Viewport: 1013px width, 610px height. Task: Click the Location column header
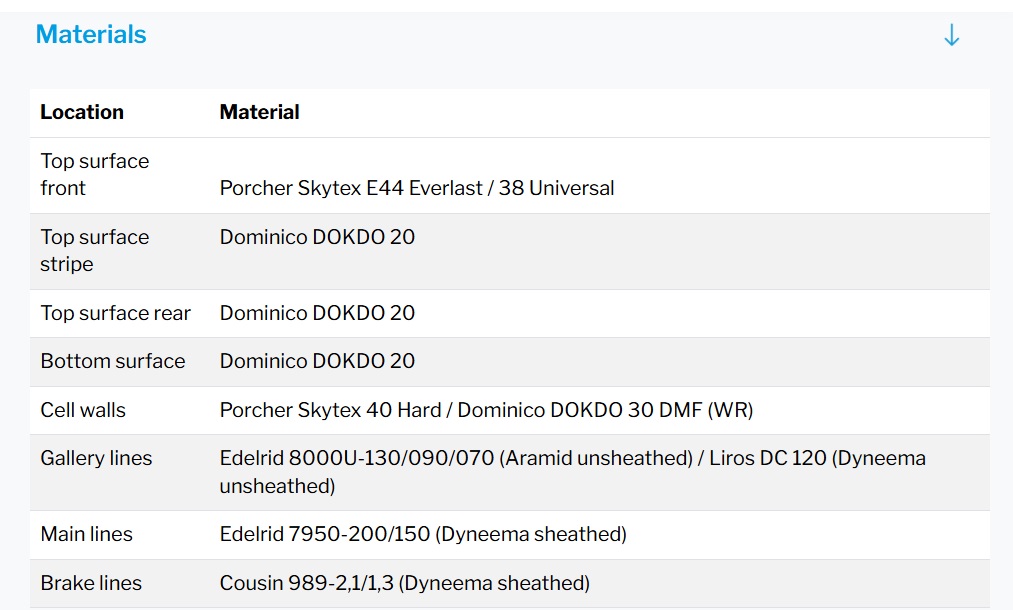tap(82, 112)
